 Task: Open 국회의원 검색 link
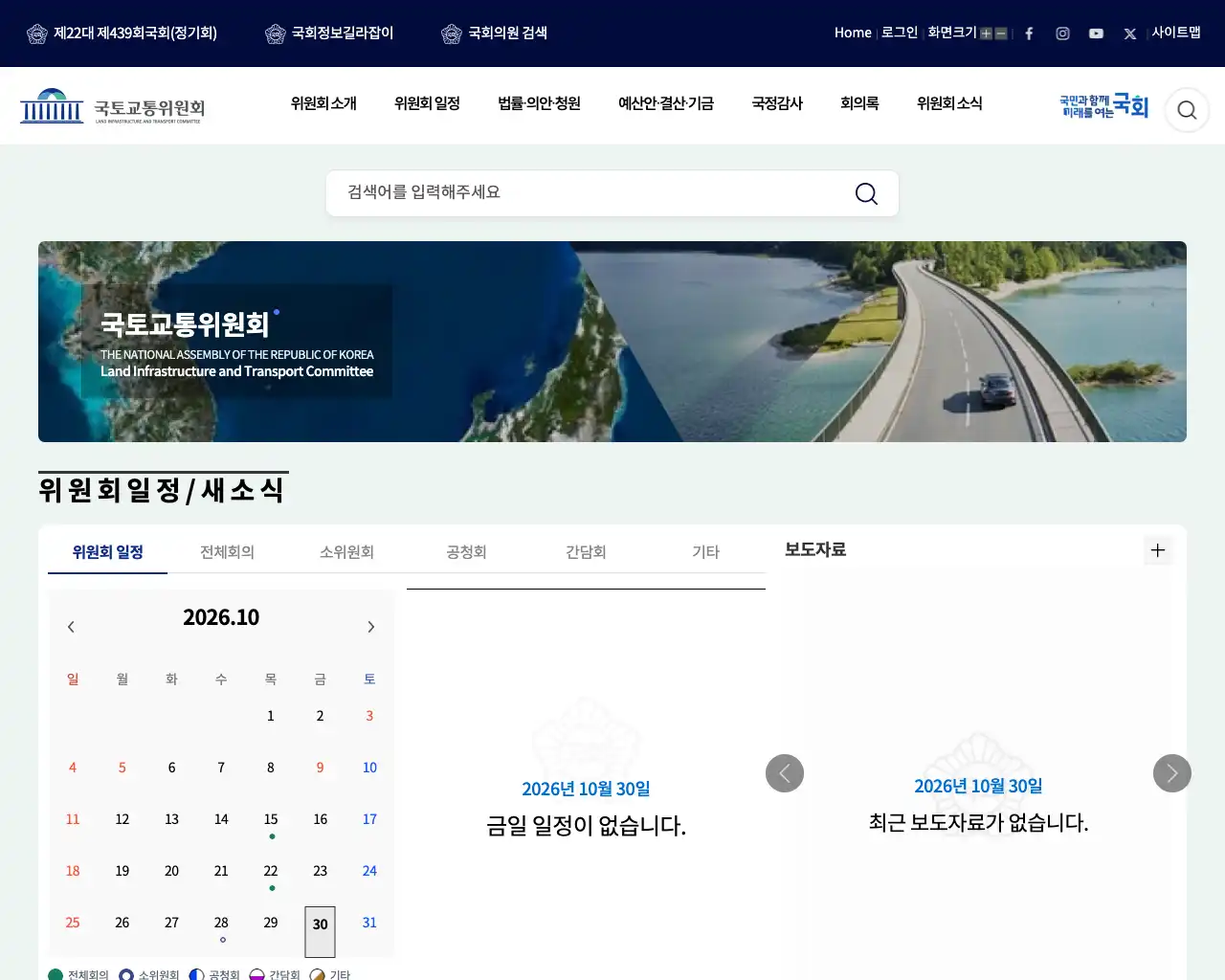(x=494, y=33)
